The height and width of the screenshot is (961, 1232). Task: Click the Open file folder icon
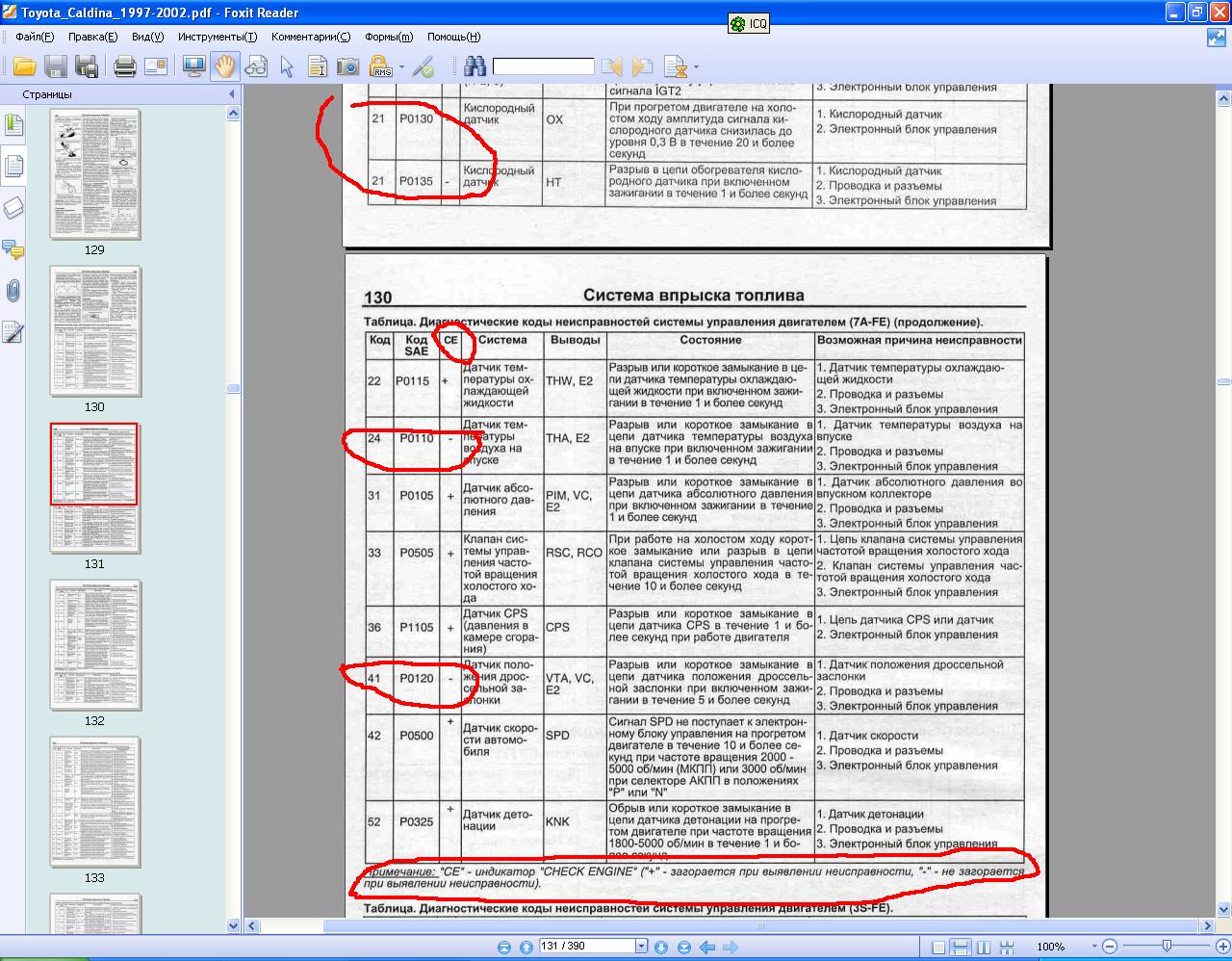pyautogui.click(x=24, y=66)
